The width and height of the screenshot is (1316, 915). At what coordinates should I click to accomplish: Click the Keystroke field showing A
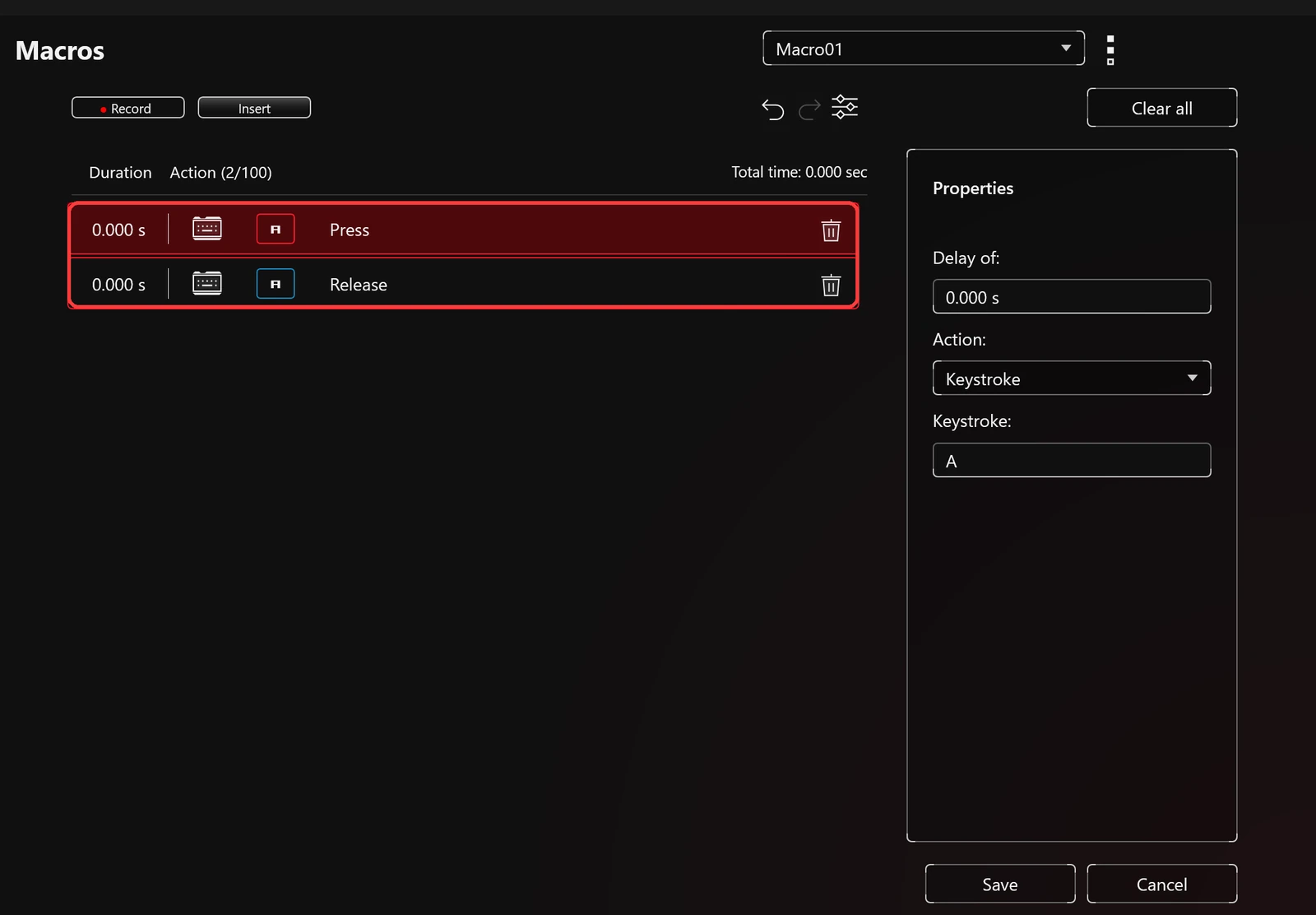[1072, 461]
